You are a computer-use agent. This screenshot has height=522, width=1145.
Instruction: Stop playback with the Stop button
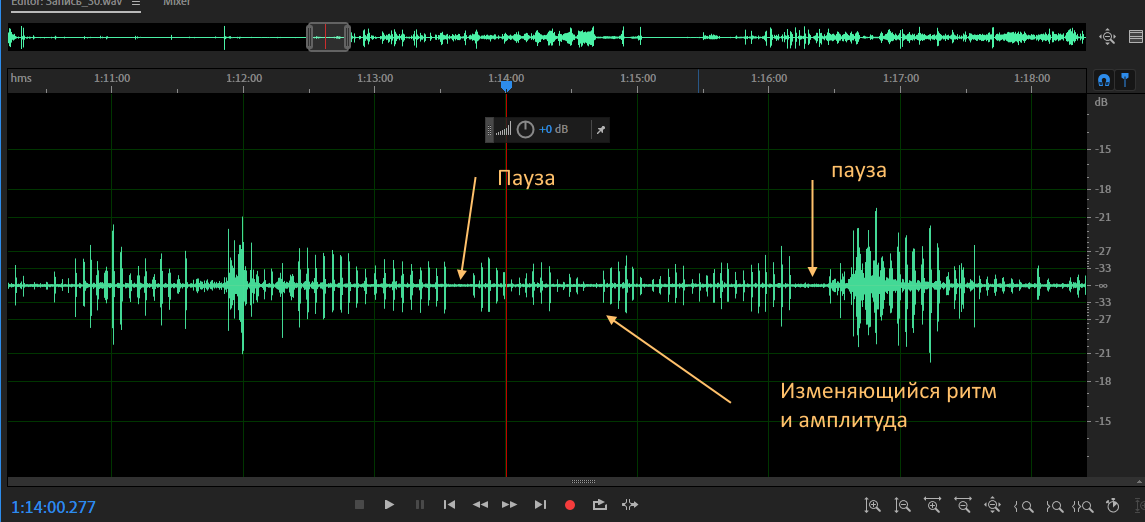pyautogui.click(x=359, y=504)
